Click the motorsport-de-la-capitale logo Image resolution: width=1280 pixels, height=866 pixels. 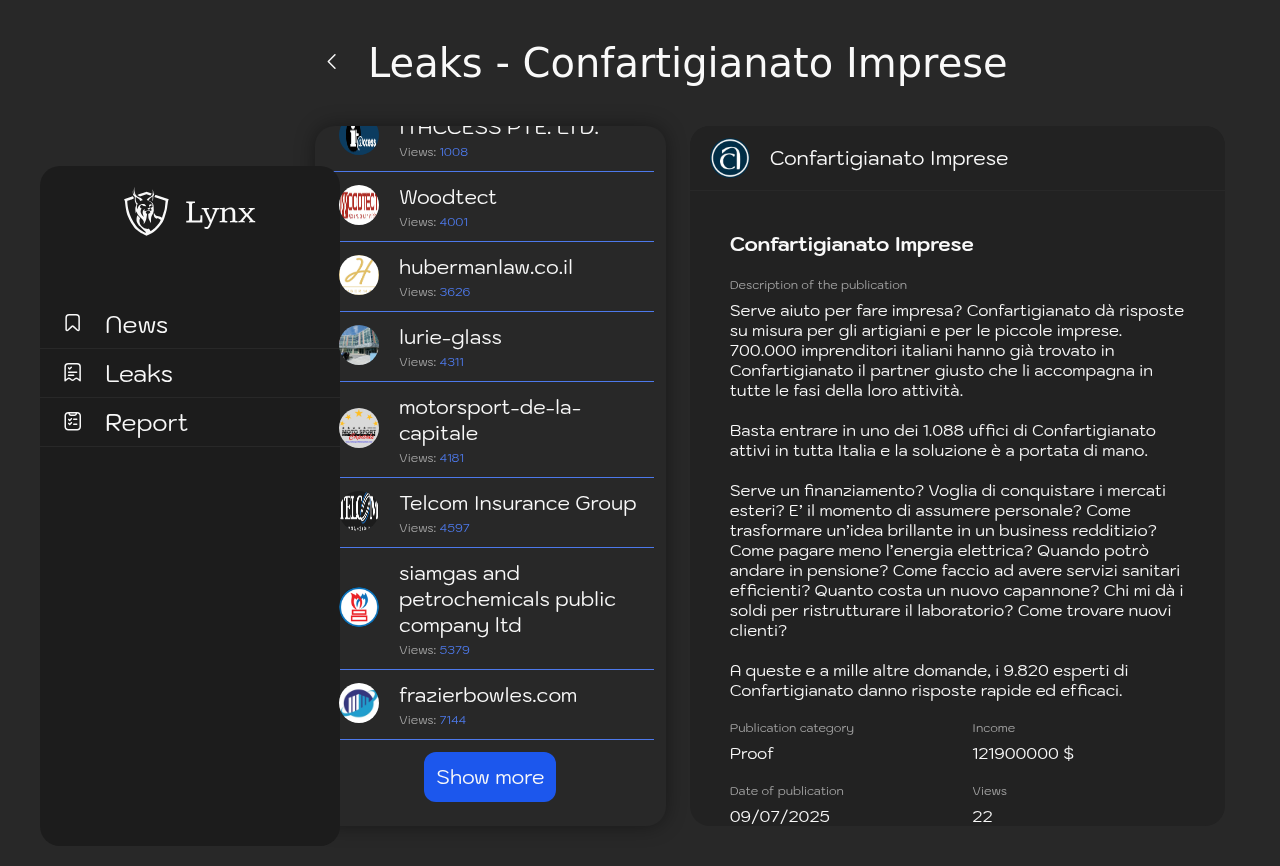coord(359,428)
